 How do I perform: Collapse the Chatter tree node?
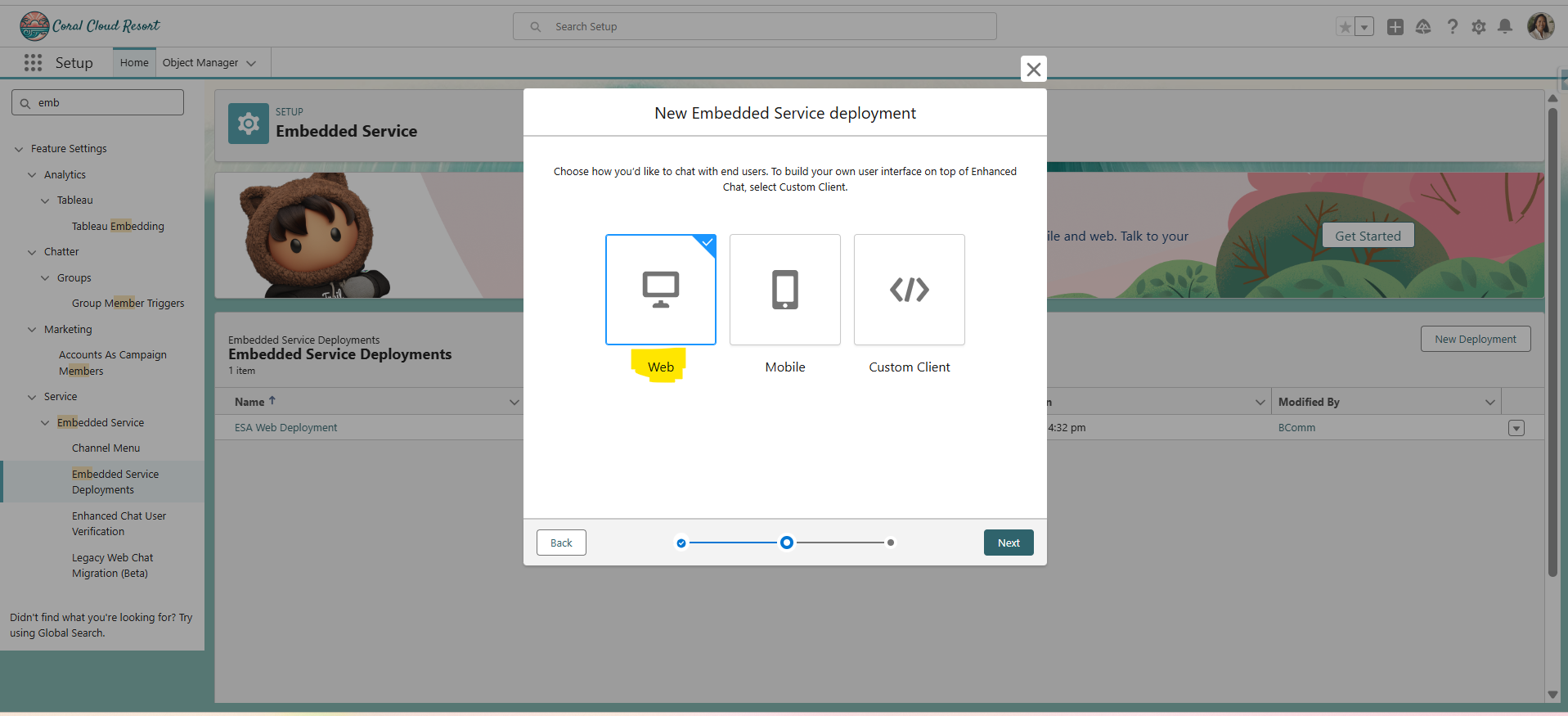(x=32, y=252)
